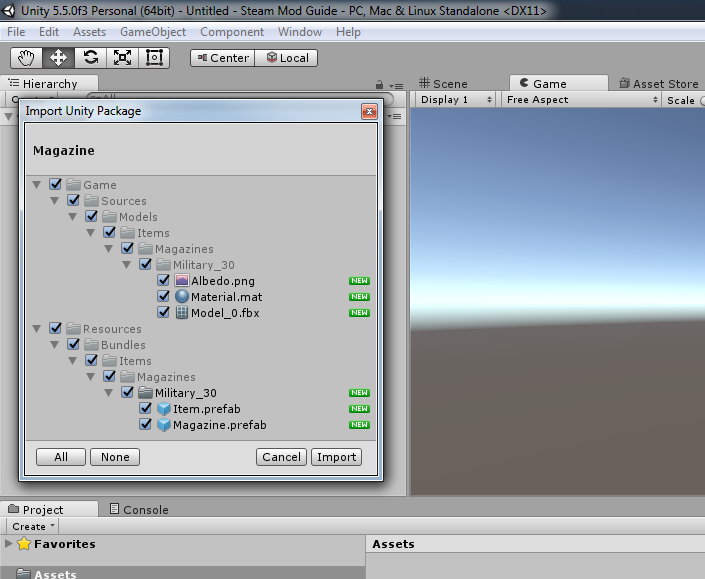The height and width of the screenshot is (579, 705).
Task: Collapse the Sources folder tree arrow
Action: 55,201
